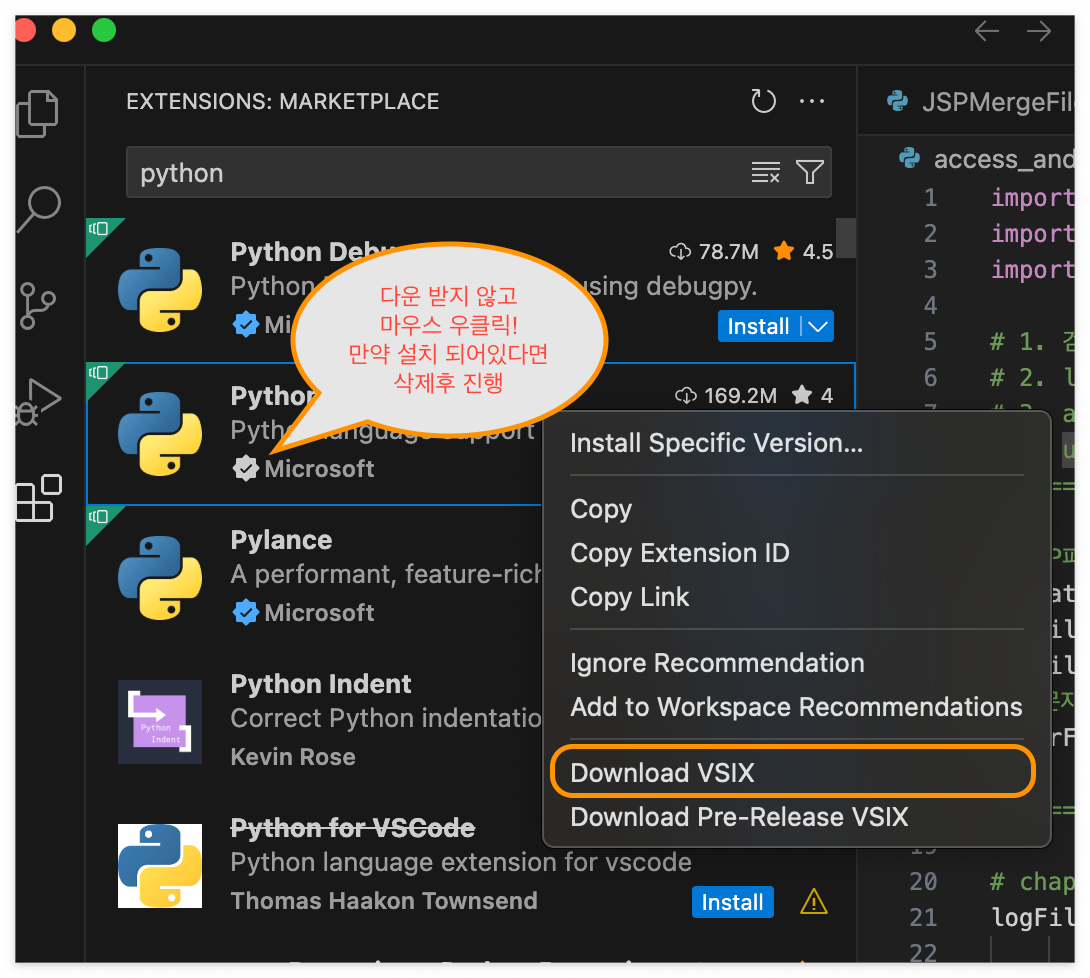Click the 4.5 star rating of Python Debugger
Viewport: 1090px width, 978px height.
pyautogui.click(x=803, y=252)
